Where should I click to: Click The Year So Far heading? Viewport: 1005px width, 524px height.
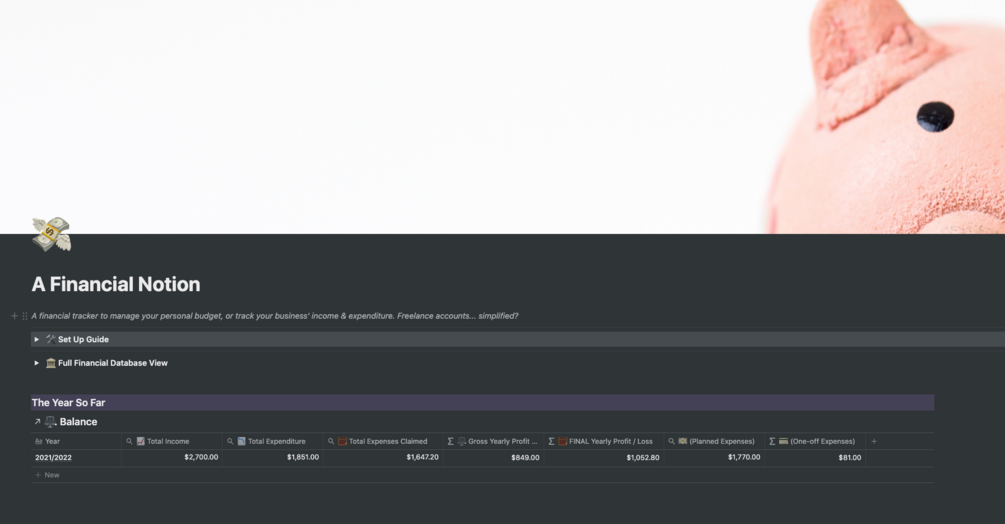click(x=69, y=403)
